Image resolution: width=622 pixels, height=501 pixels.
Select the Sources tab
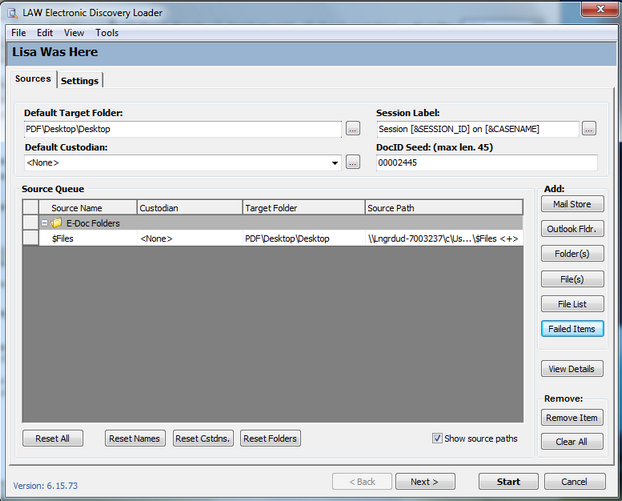(x=33, y=79)
